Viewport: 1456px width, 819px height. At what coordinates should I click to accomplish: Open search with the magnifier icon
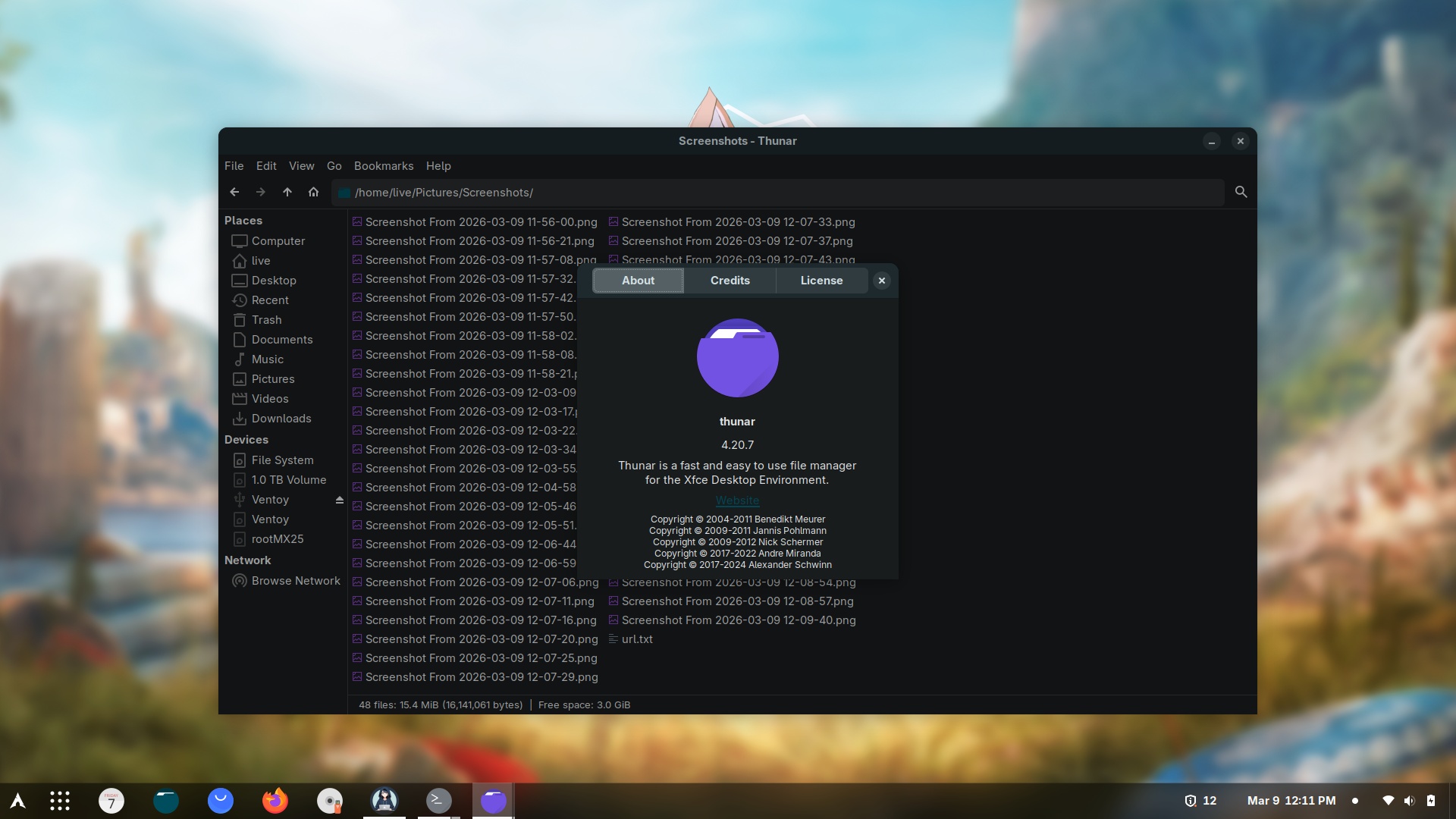coord(1241,193)
